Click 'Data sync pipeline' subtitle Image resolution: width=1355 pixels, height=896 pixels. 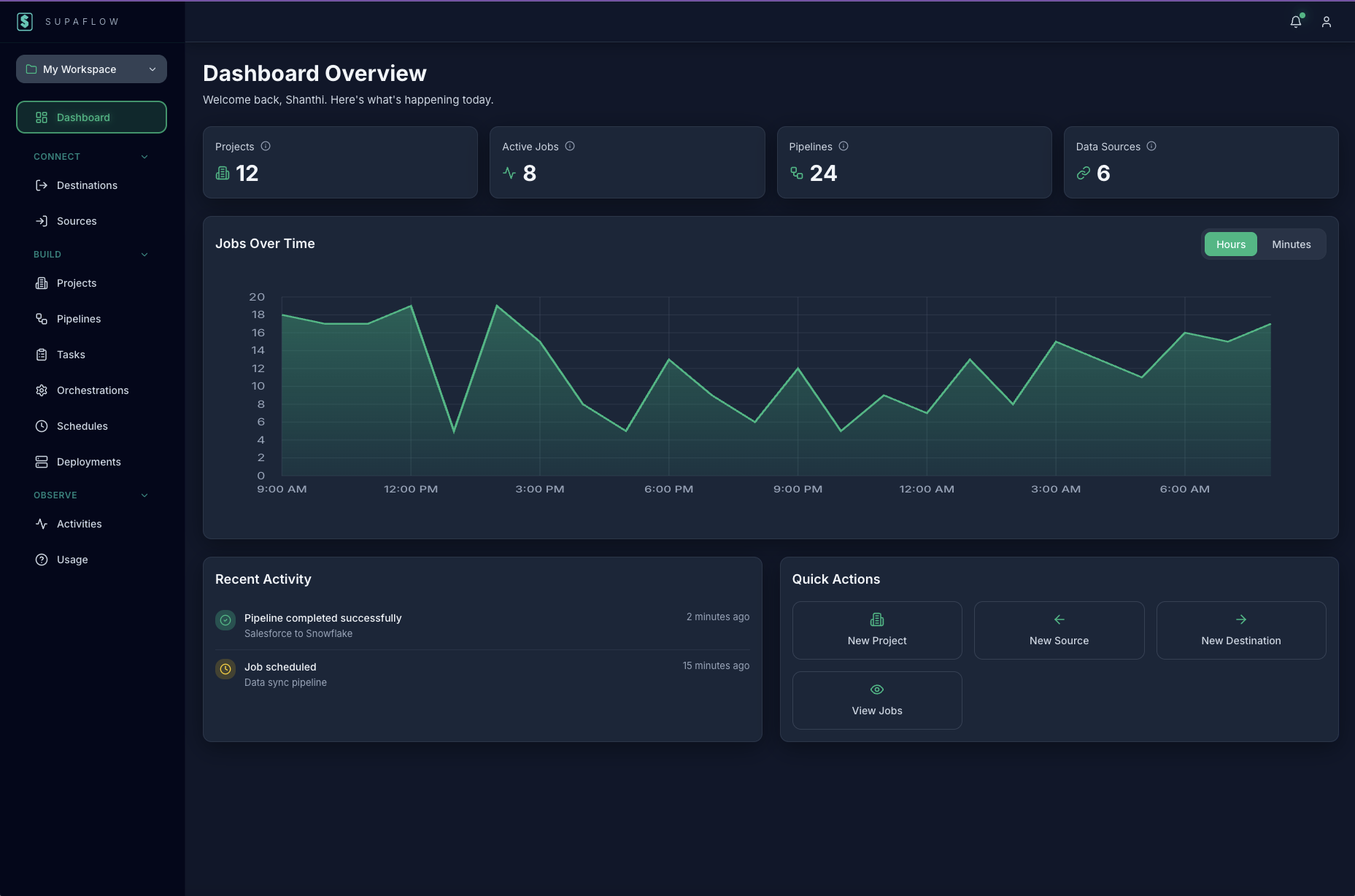pos(285,683)
